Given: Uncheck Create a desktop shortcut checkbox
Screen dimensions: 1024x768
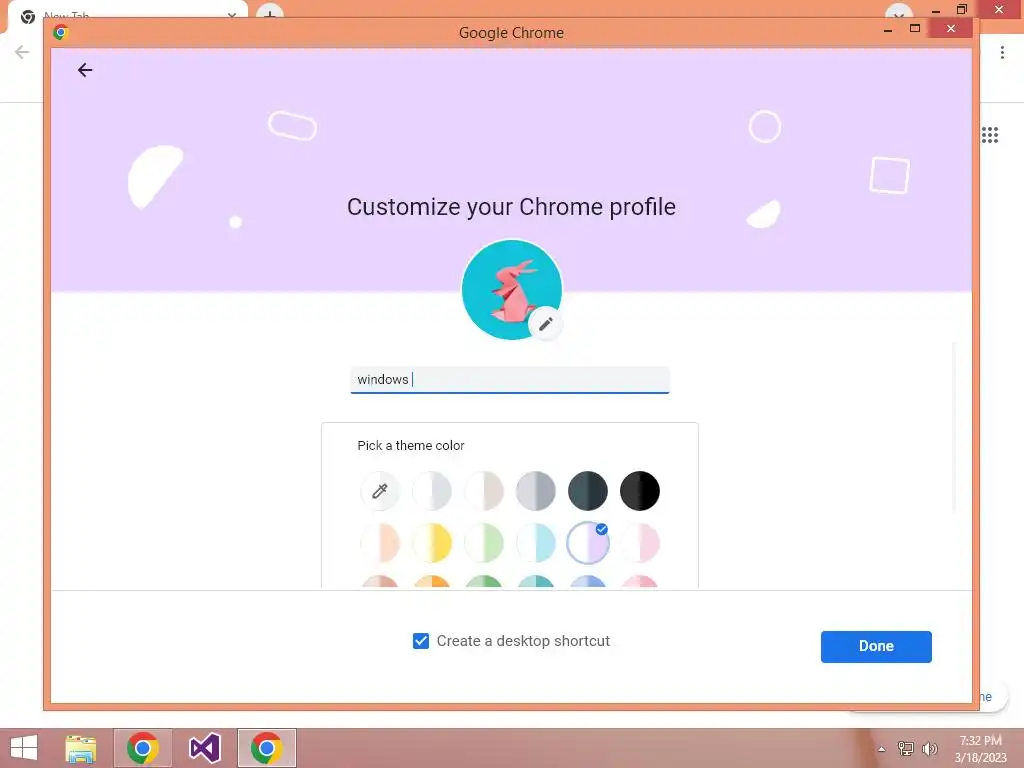Looking at the screenshot, I should [421, 641].
